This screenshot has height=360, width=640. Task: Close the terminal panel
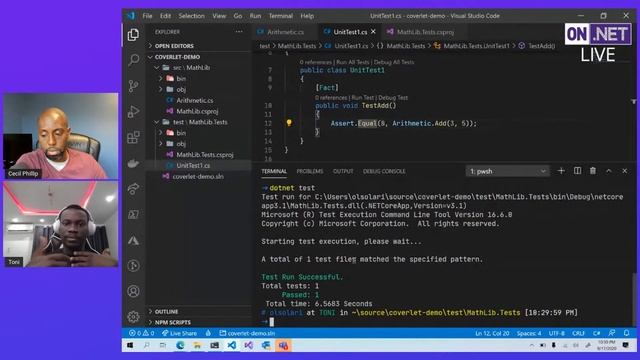(624, 171)
